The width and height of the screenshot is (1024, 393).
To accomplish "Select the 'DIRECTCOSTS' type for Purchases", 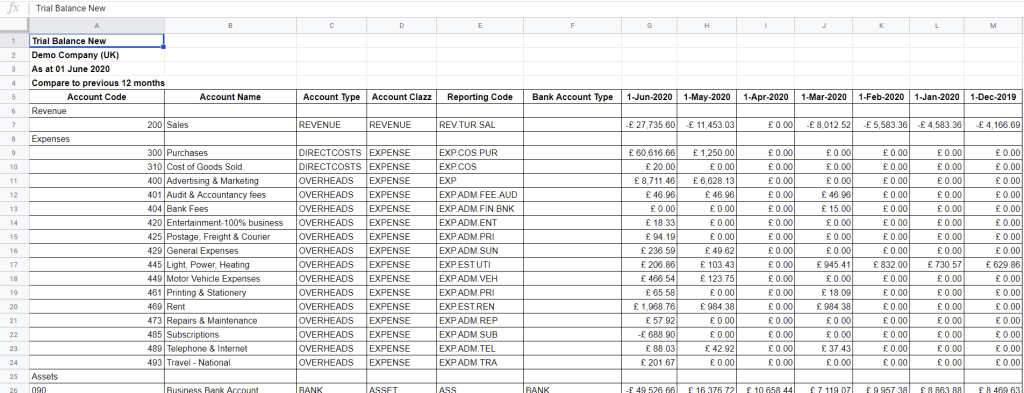I will (332, 153).
